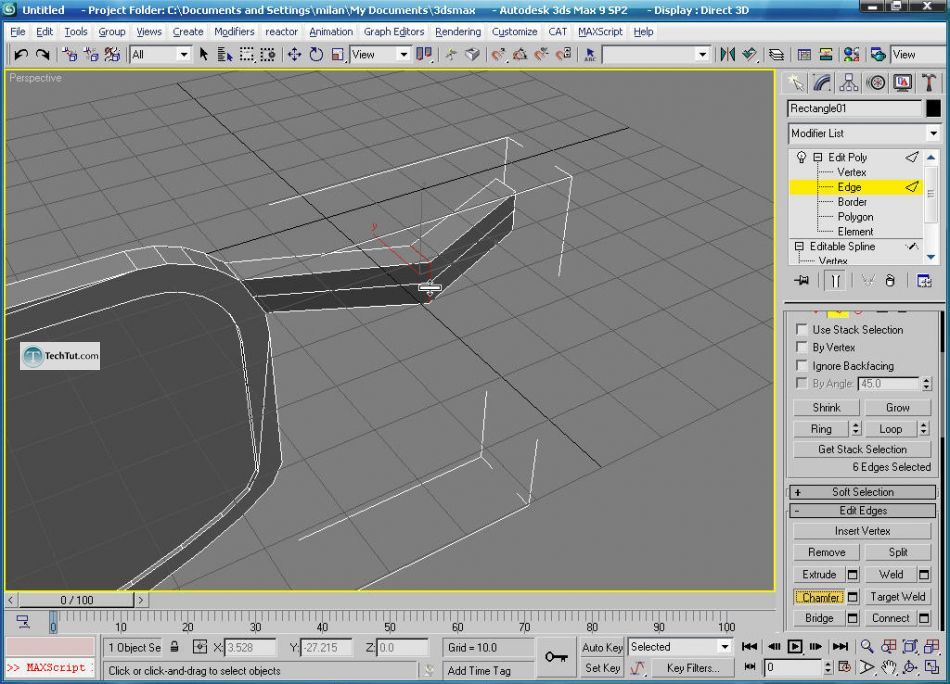Image resolution: width=950 pixels, height=684 pixels.
Task: Click the Undo arrow icon
Action: click(19, 55)
